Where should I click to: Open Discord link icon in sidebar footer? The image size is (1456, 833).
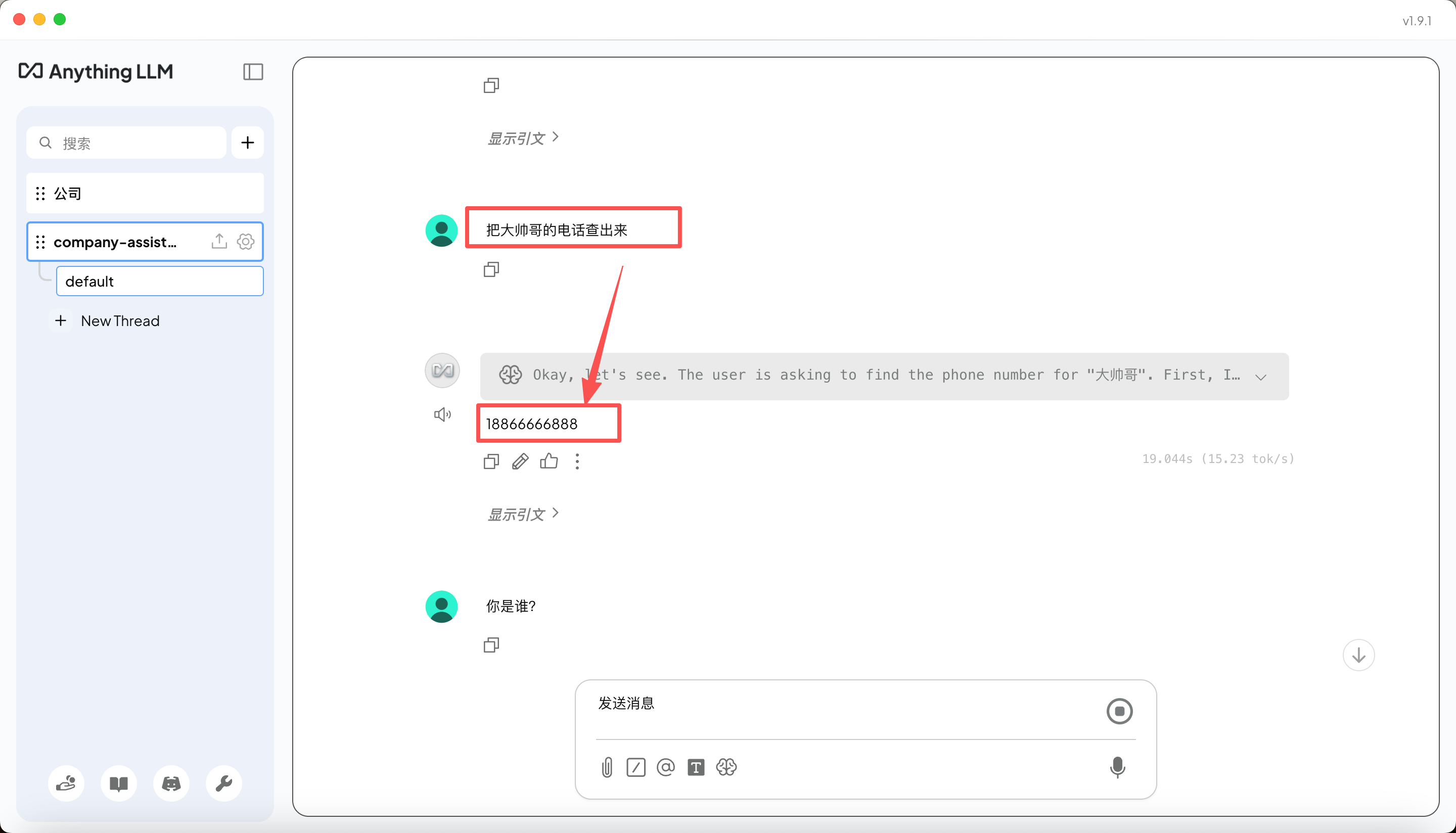(x=171, y=783)
